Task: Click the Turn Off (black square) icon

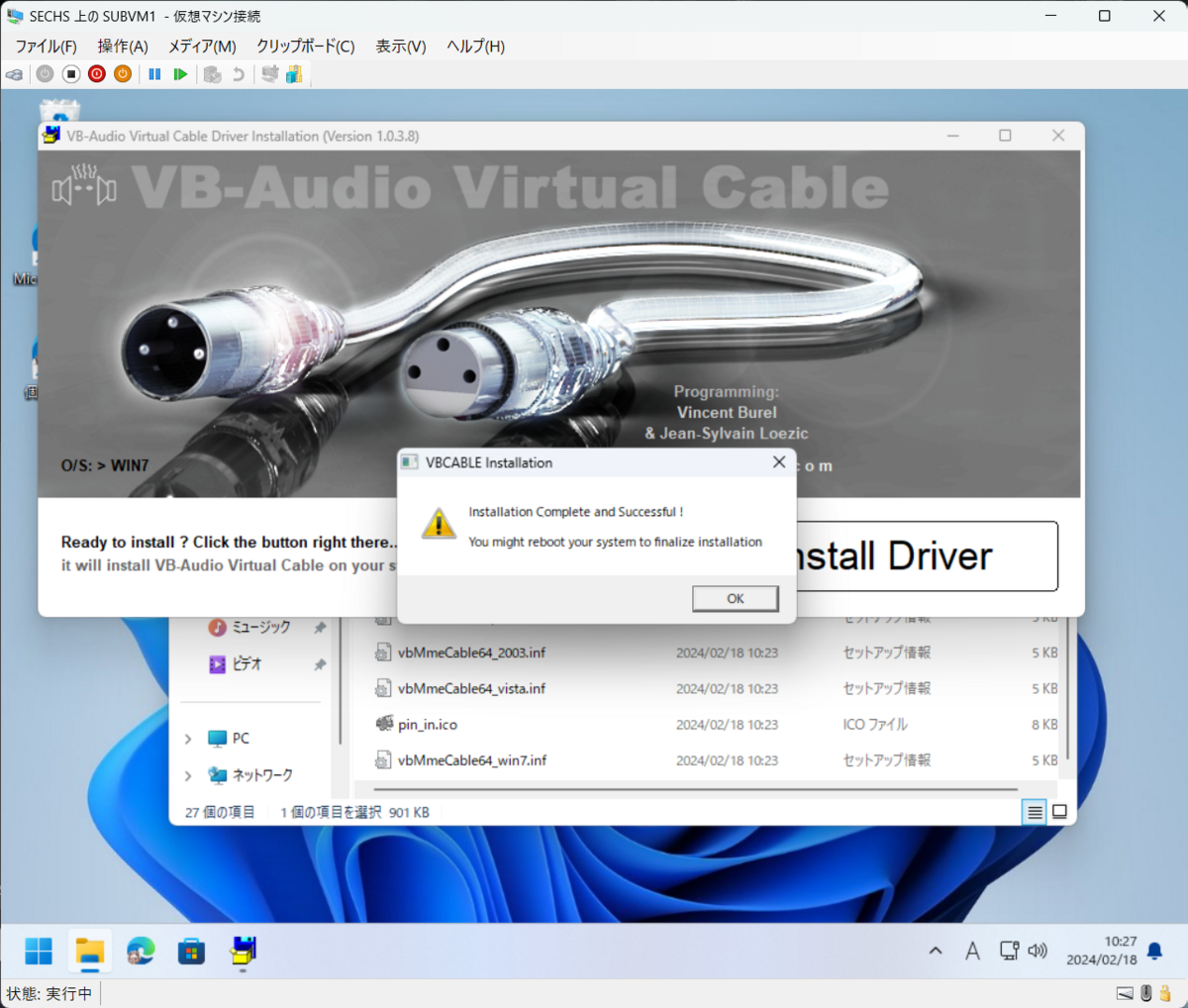Action: [x=71, y=74]
